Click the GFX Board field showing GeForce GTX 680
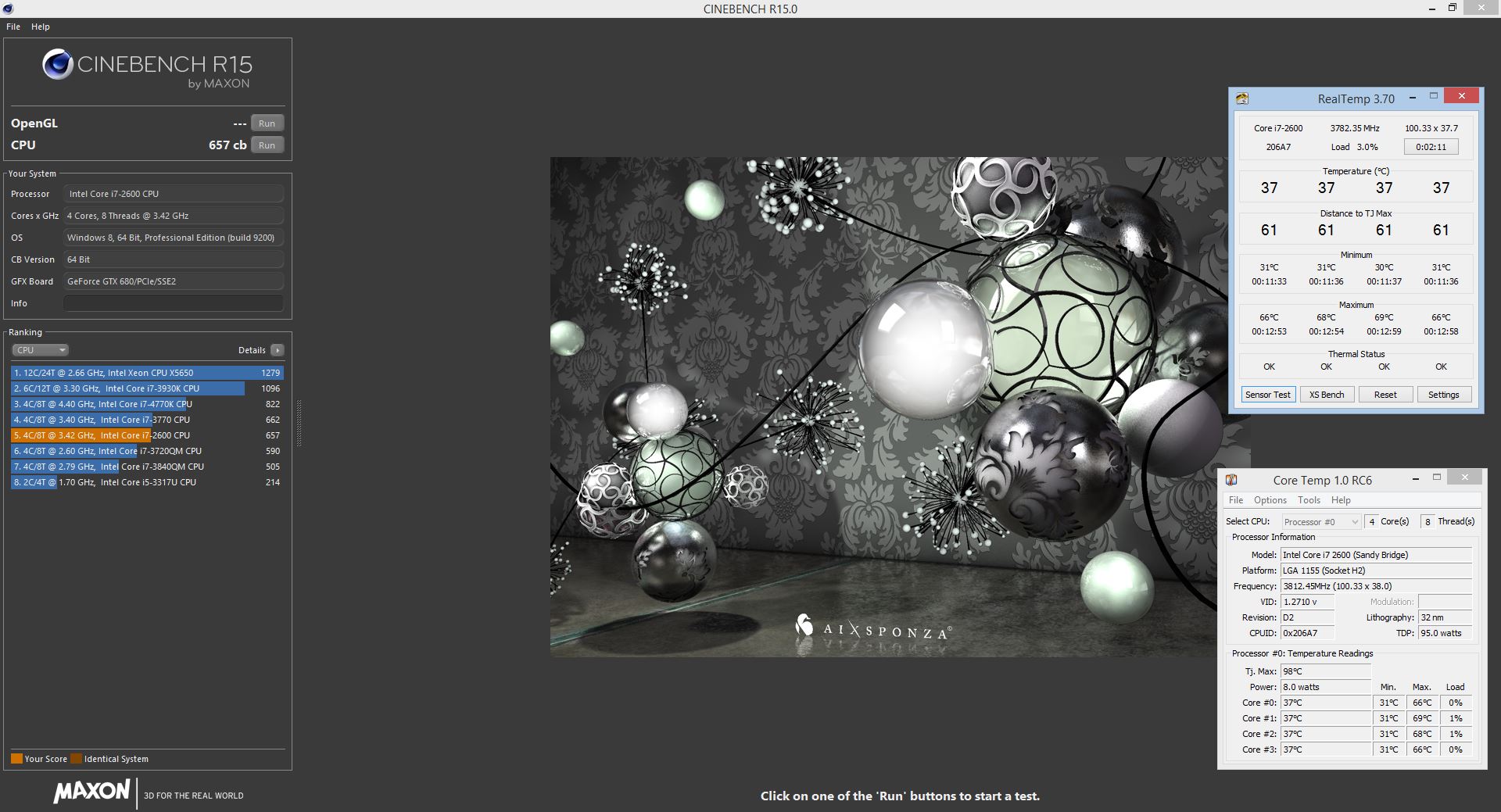The width and height of the screenshot is (1501, 812). (174, 281)
